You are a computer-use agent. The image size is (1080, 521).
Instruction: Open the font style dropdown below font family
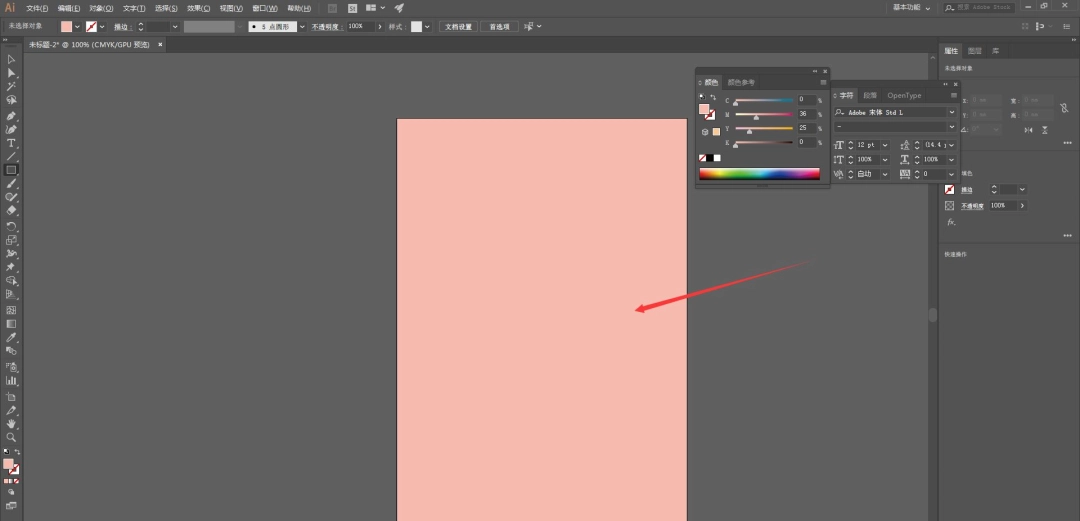(x=952, y=127)
